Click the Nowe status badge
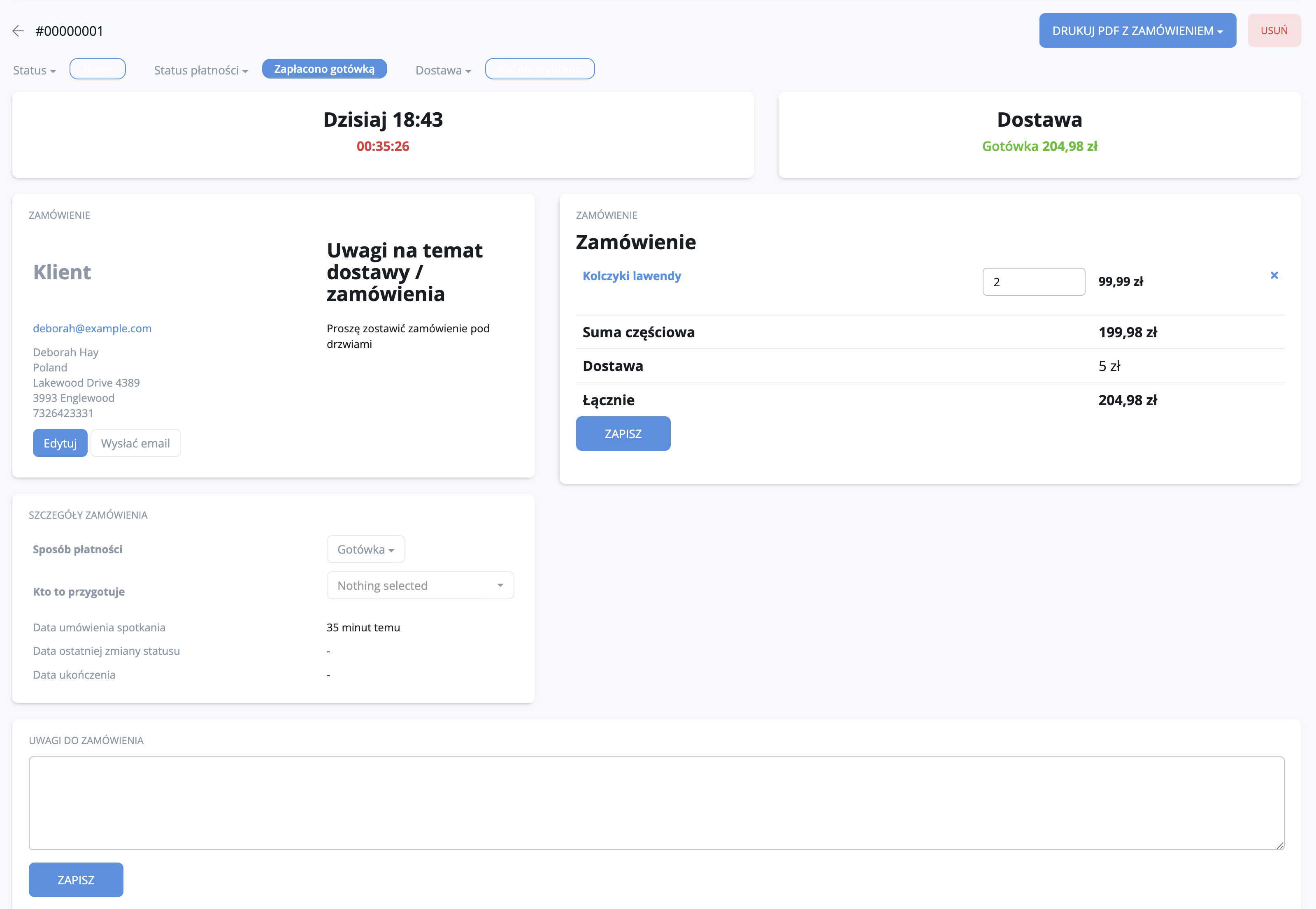The image size is (1316, 909). pos(98,69)
